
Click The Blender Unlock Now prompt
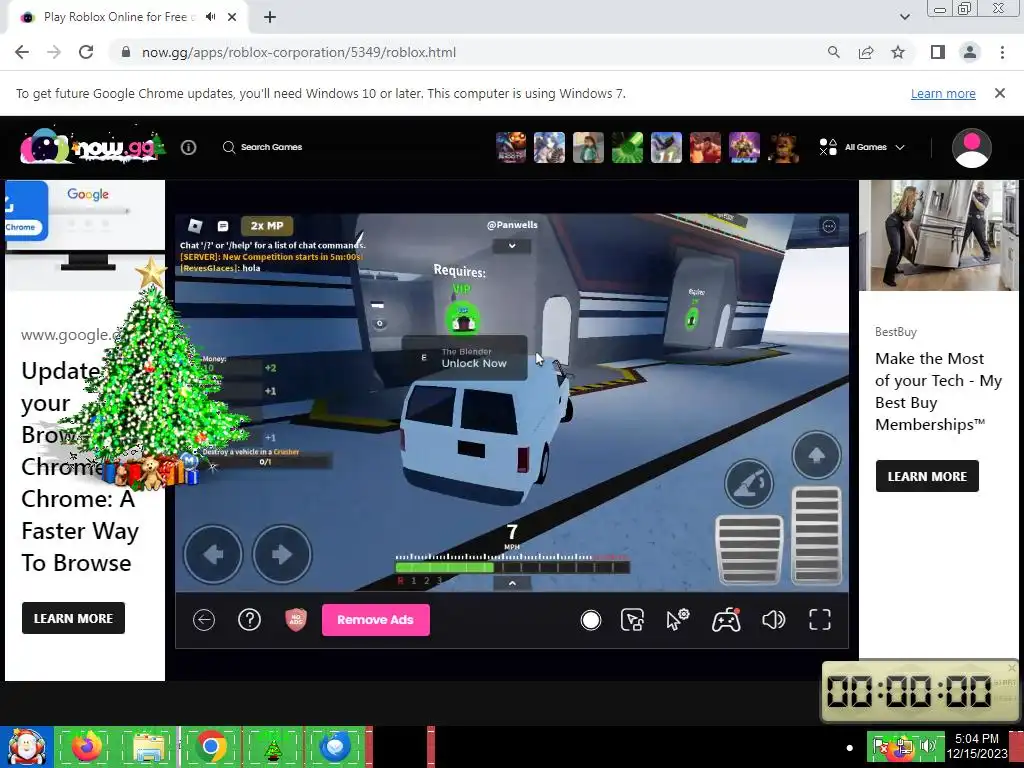coord(465,358)
